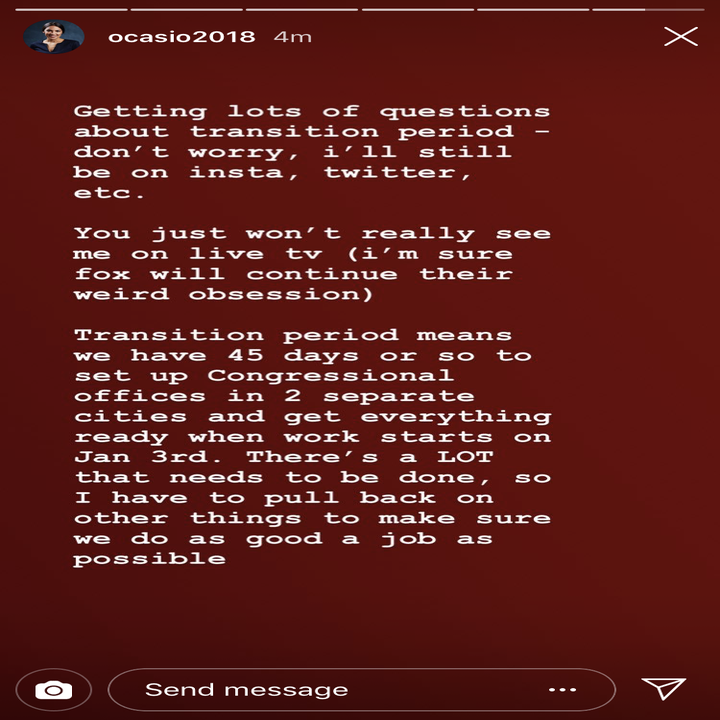Click the 4m timestamp label
This screenshot has width=720, height=720.
(292, 37)
